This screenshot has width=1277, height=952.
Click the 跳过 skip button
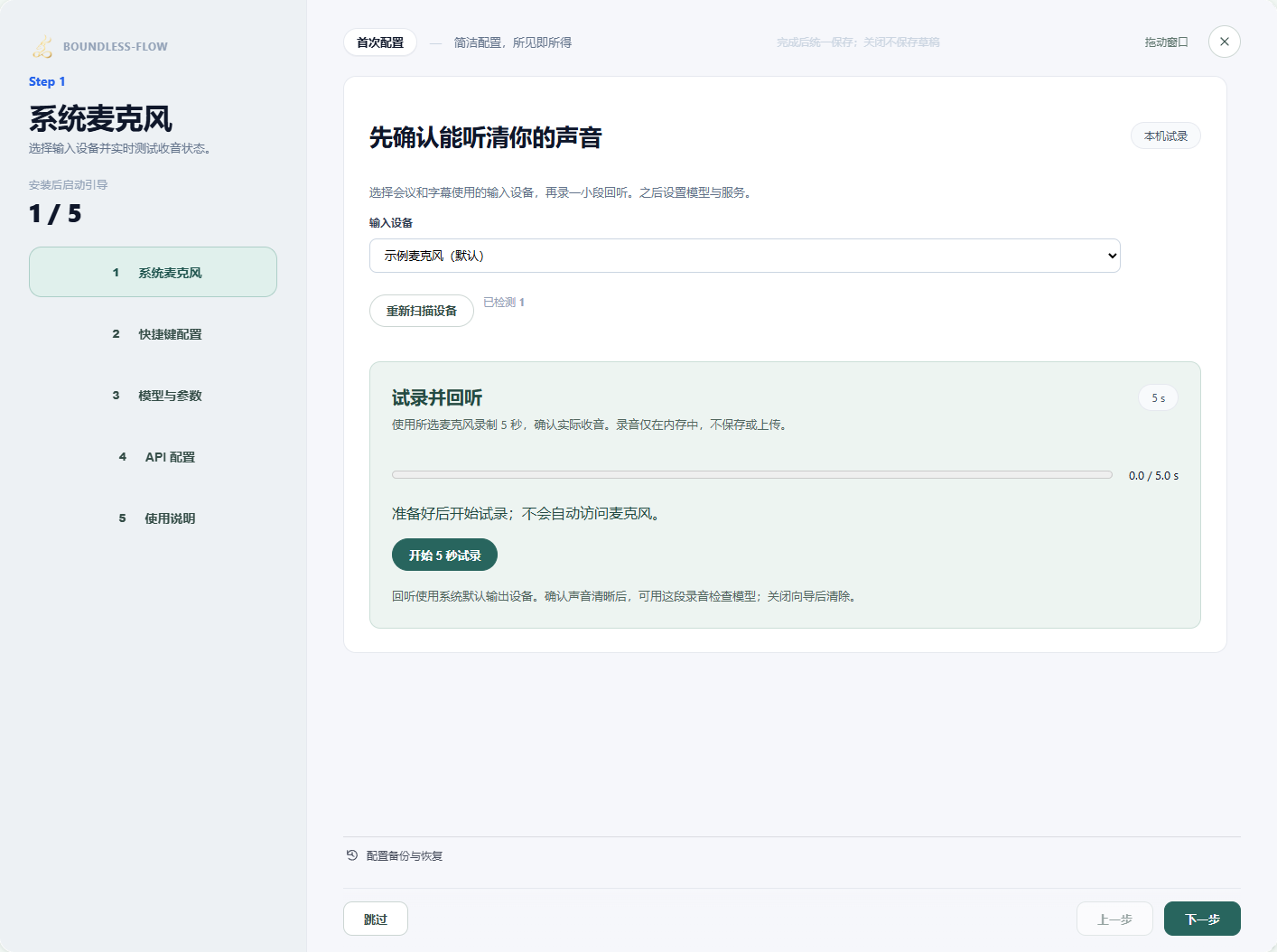[x=376, y=919]
